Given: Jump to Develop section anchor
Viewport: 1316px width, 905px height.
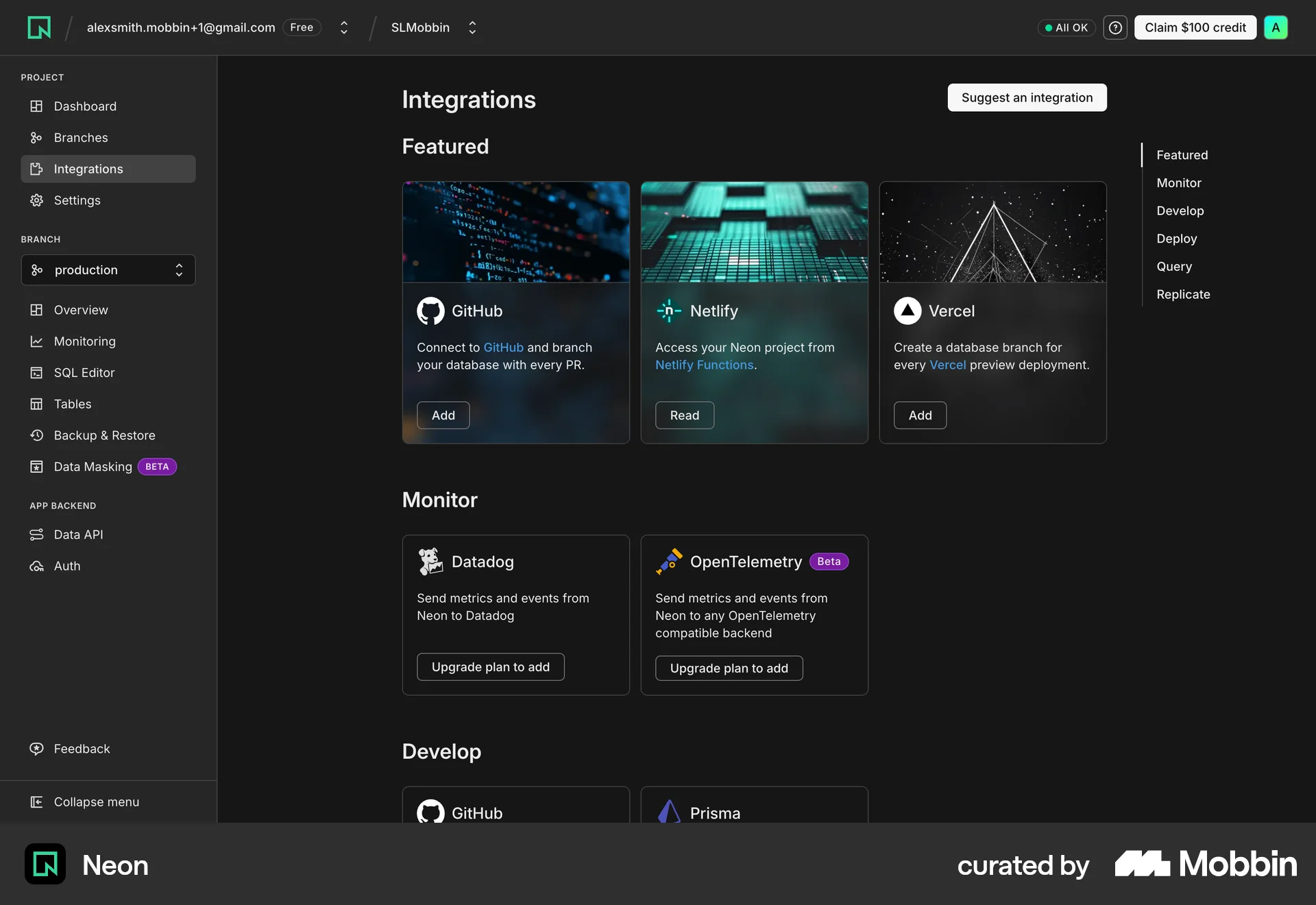Looking at the screenshot, I should pyautogui.click(x=1180, y=210).
